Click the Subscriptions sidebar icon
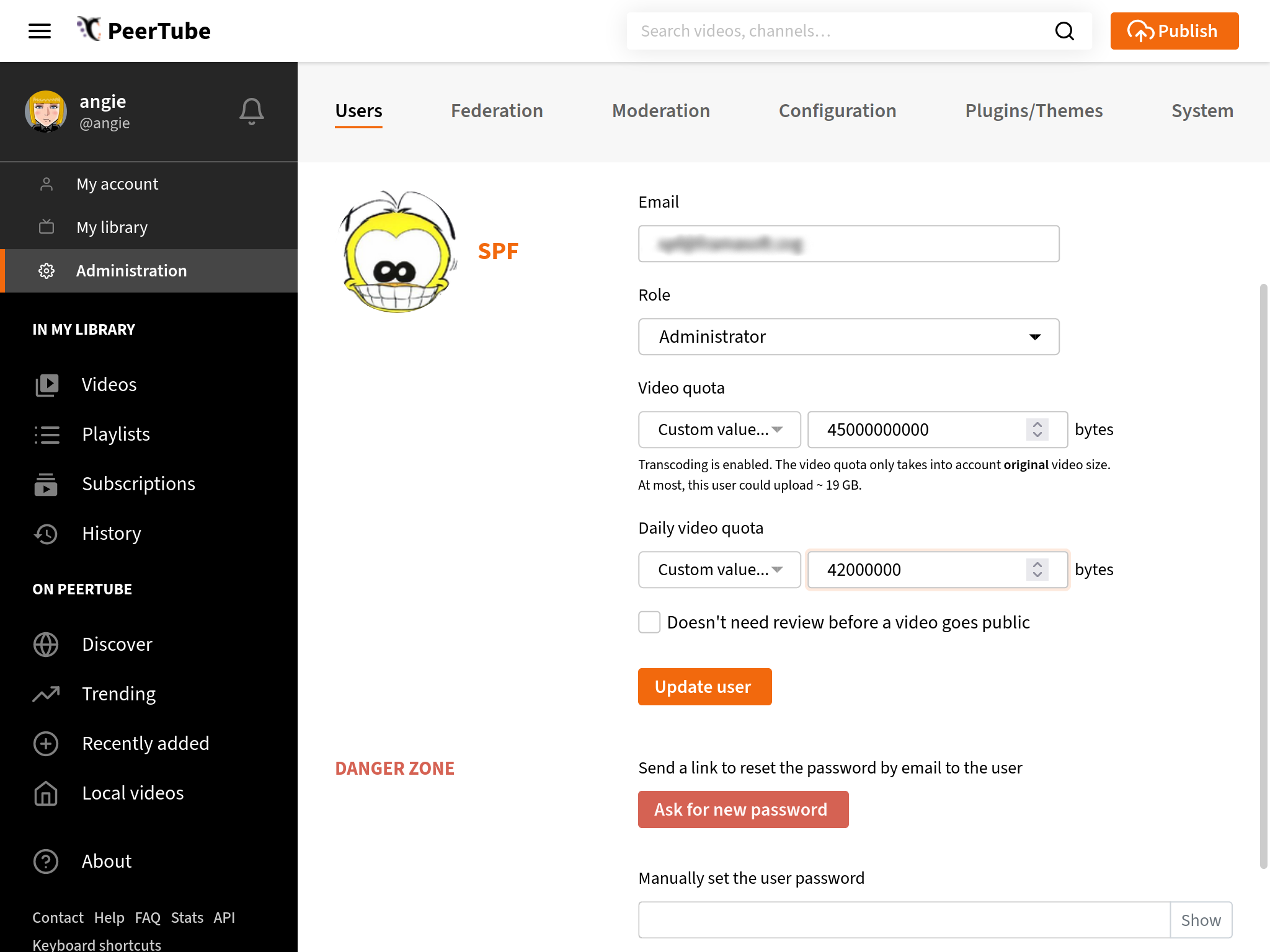Image resolution: width=1270 pixels, height=952 pixels. 46,484
